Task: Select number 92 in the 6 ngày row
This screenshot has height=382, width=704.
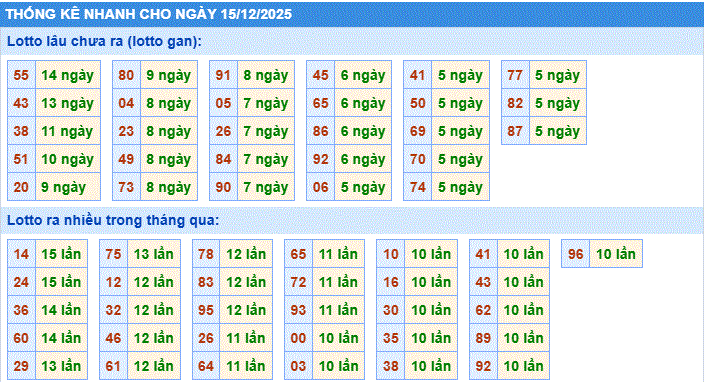Action: click(x=321, y=159)
